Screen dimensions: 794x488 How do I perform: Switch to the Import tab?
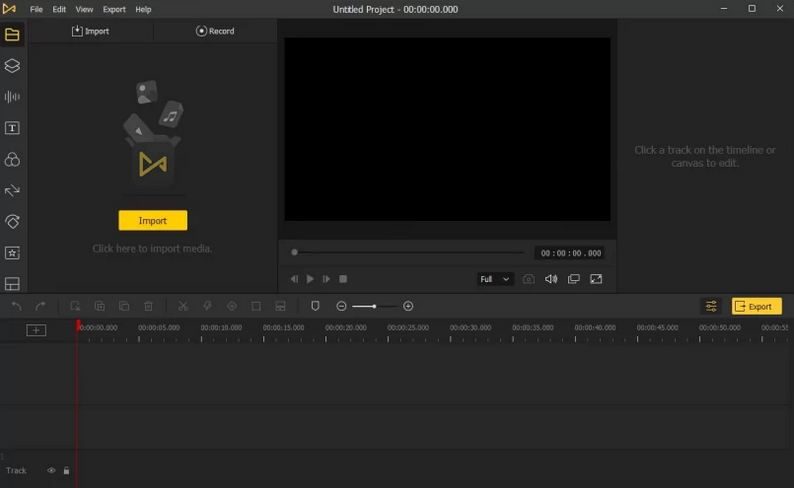click(x=90, y=31)
